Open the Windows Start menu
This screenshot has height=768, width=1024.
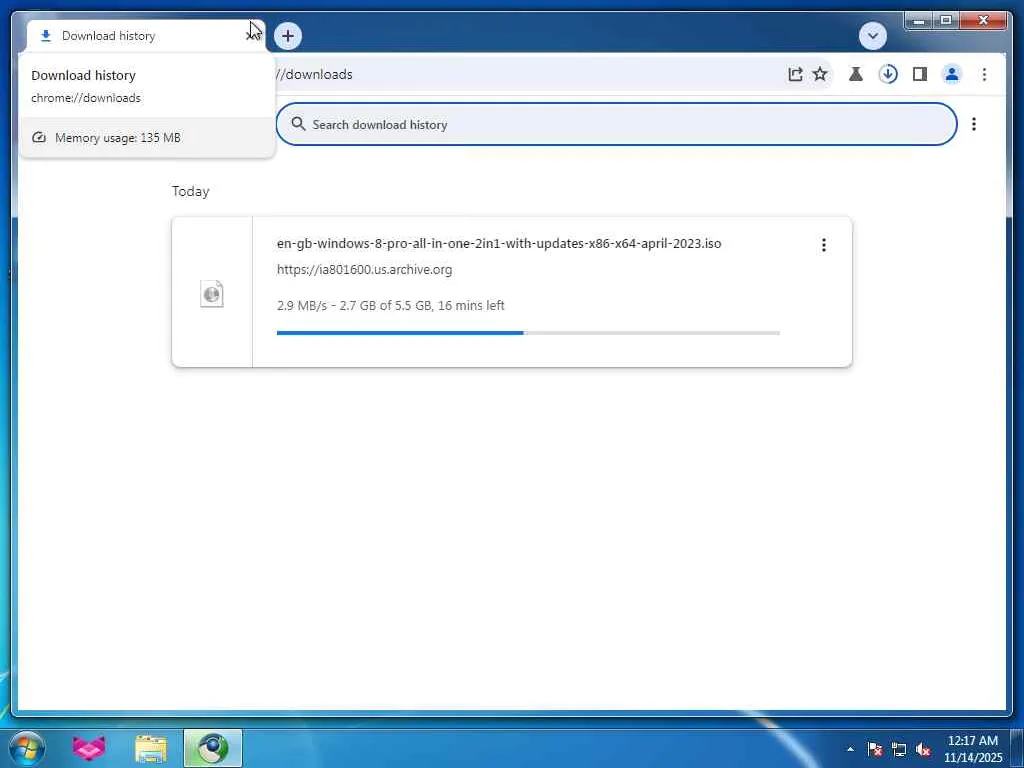pos(27,748)
